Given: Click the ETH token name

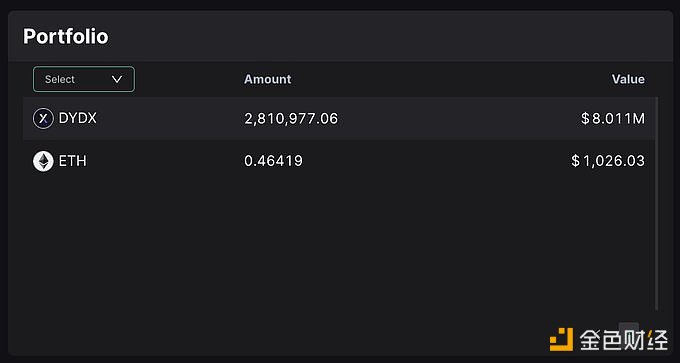Looking at the screenshot, I should (72, 161).
